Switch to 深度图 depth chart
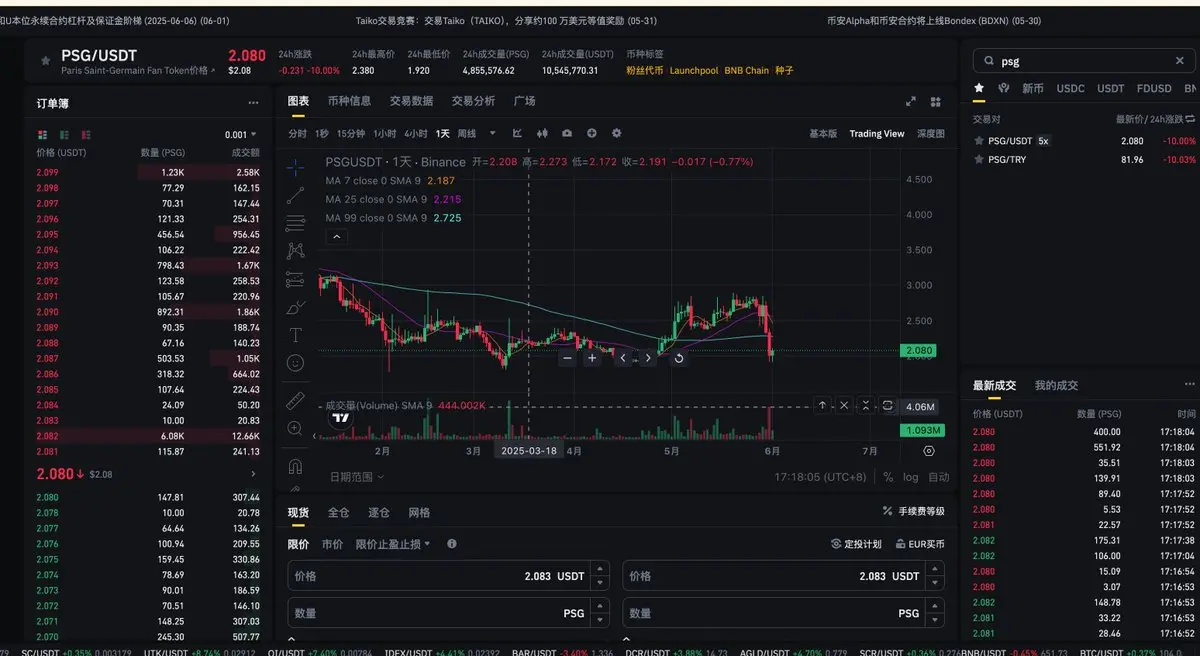 coord(930,134)
